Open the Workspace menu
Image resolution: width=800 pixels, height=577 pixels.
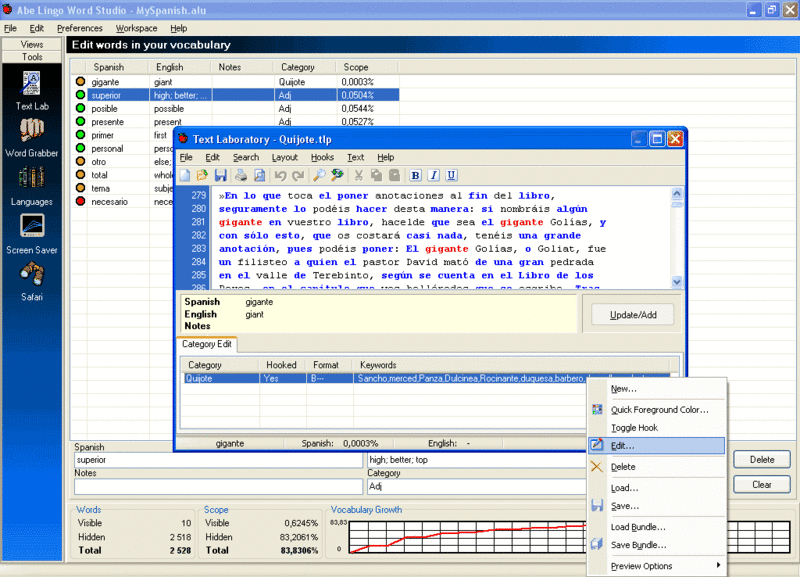[x=136, y=28]
